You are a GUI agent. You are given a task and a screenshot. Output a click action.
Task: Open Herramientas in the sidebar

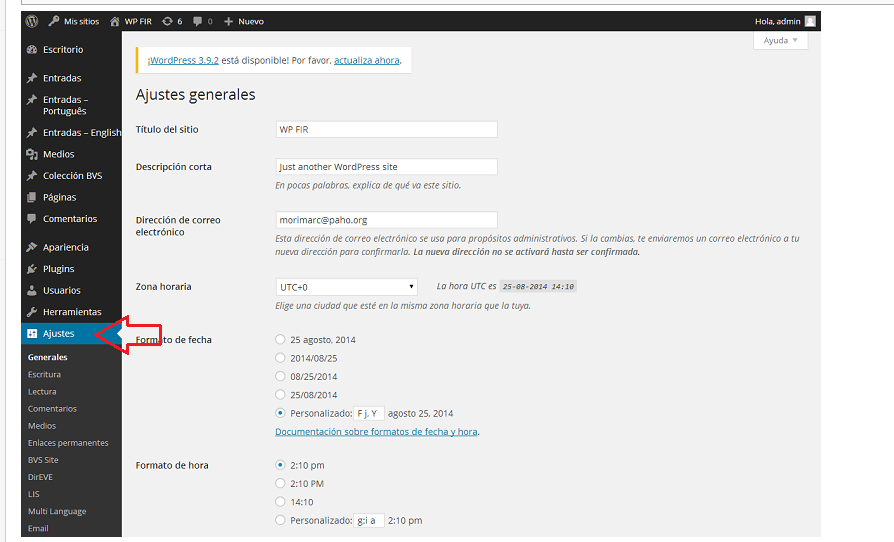tap(72, 312)
